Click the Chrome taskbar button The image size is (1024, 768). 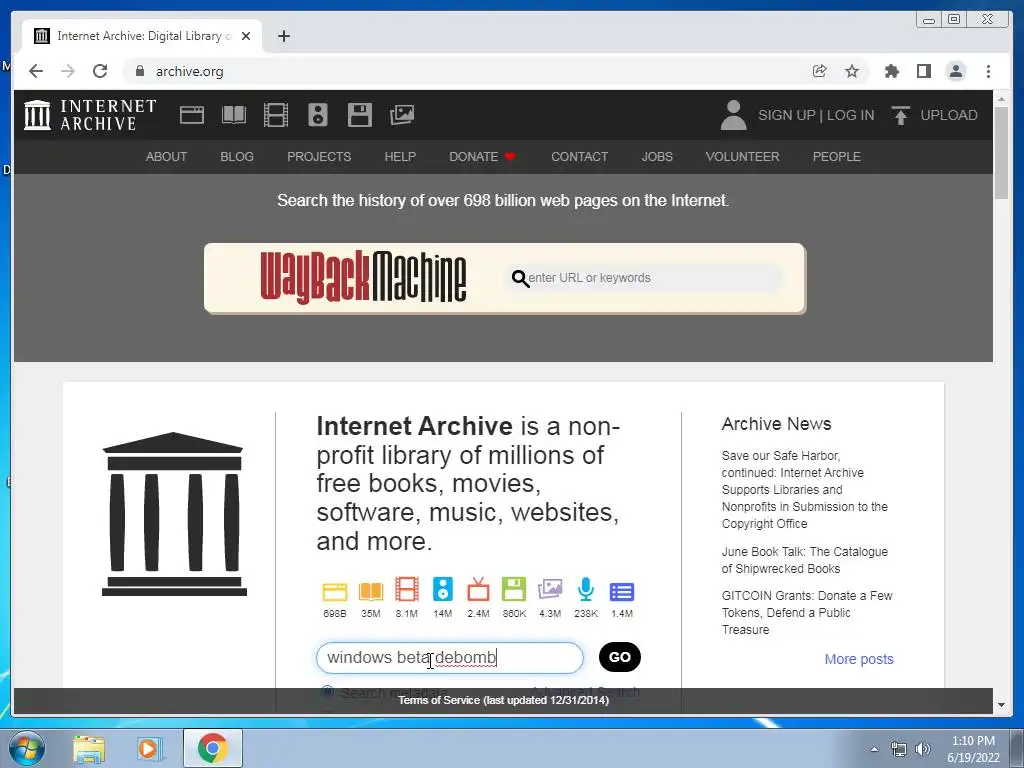[x=212, y=748]
